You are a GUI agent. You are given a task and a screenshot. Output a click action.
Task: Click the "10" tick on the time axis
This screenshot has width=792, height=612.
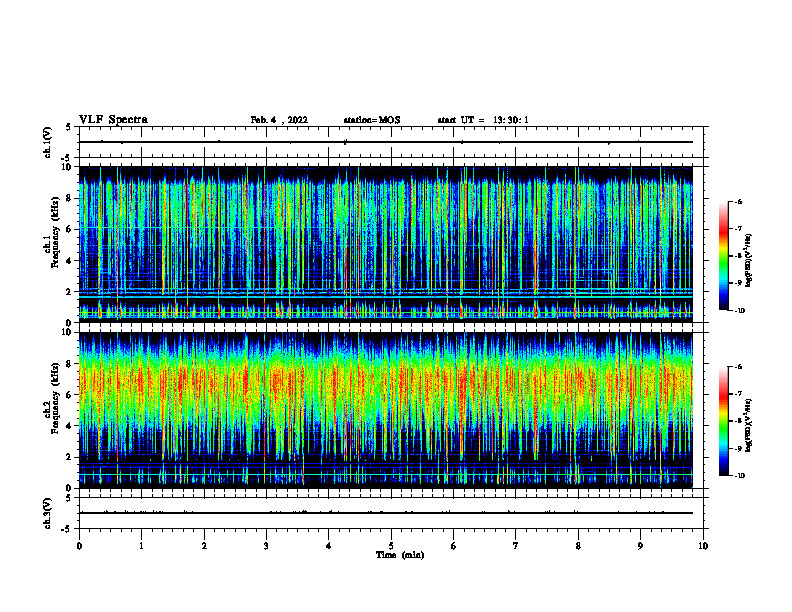pos(703,546)
